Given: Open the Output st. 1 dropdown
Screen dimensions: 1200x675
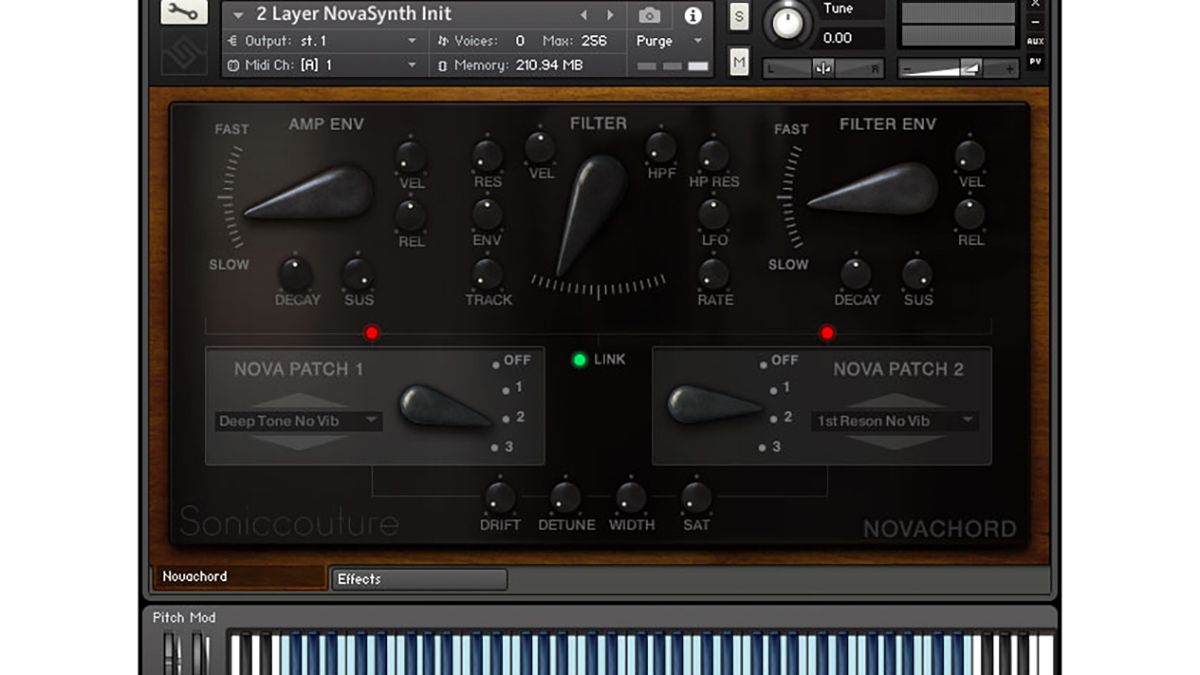Looking at the screenshot, I should (x=322, y=40).
